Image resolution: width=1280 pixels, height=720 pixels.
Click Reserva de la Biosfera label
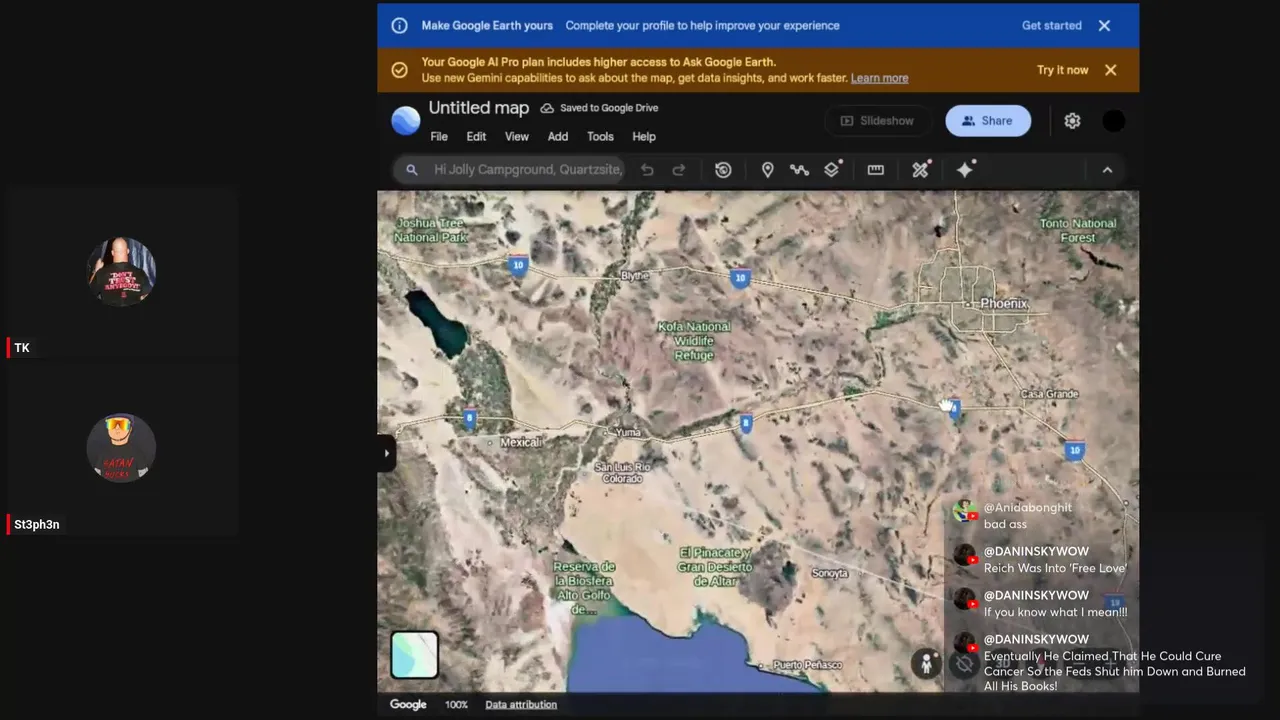pos(584,588)
